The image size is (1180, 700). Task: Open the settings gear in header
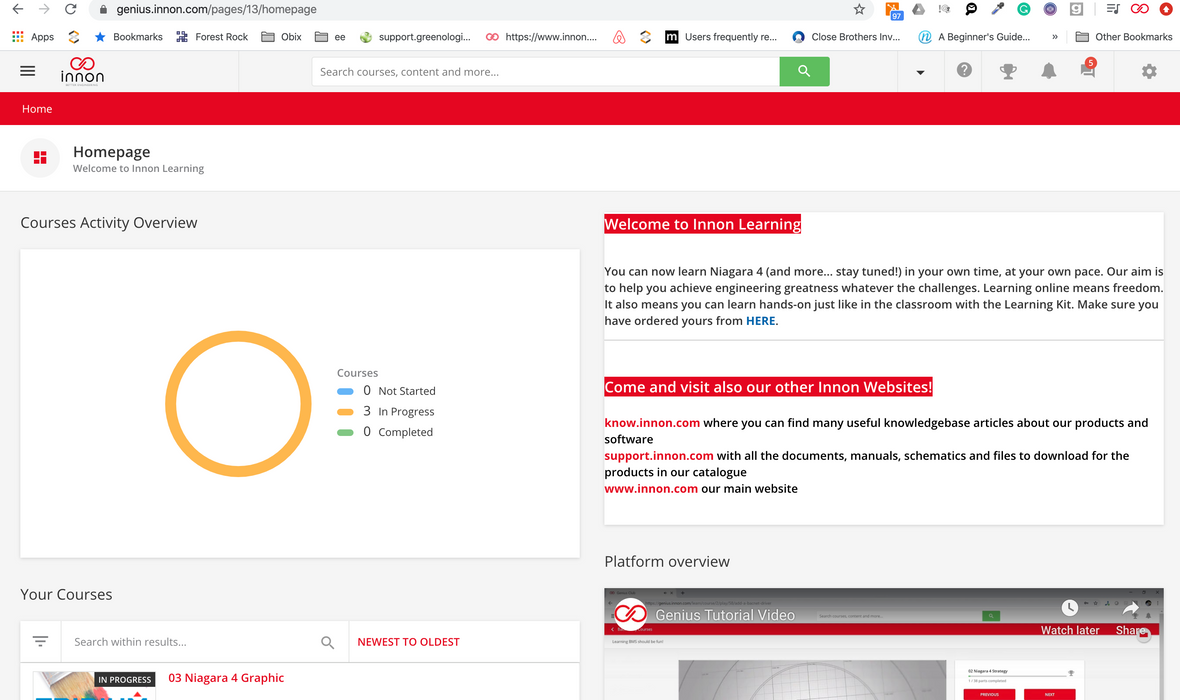click(x=1148, y=72)
